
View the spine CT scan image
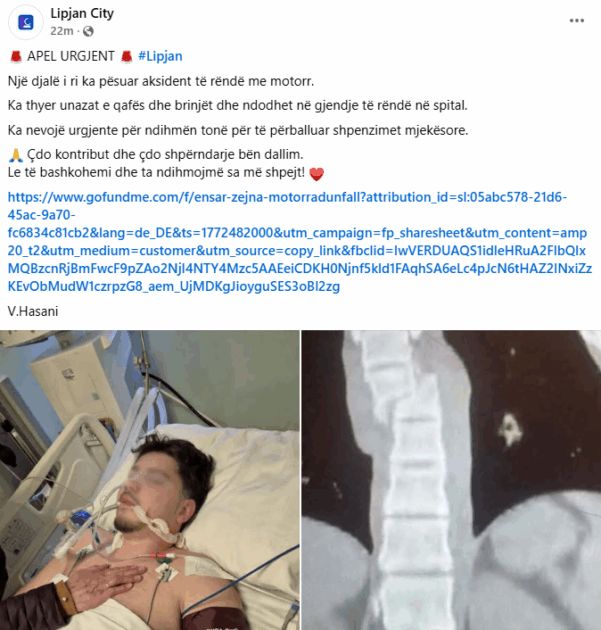coord(452,480)
